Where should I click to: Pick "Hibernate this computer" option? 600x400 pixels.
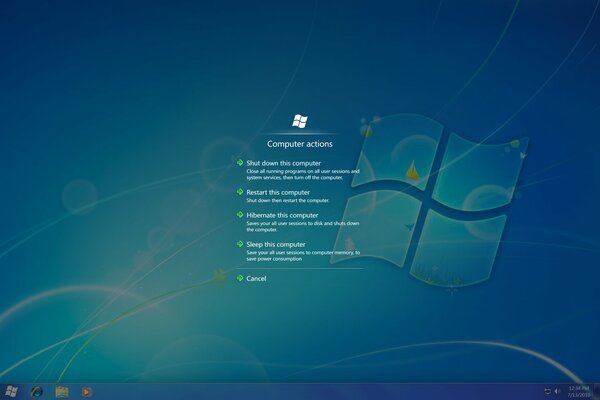pyautogui.click(x=282, y=214)
